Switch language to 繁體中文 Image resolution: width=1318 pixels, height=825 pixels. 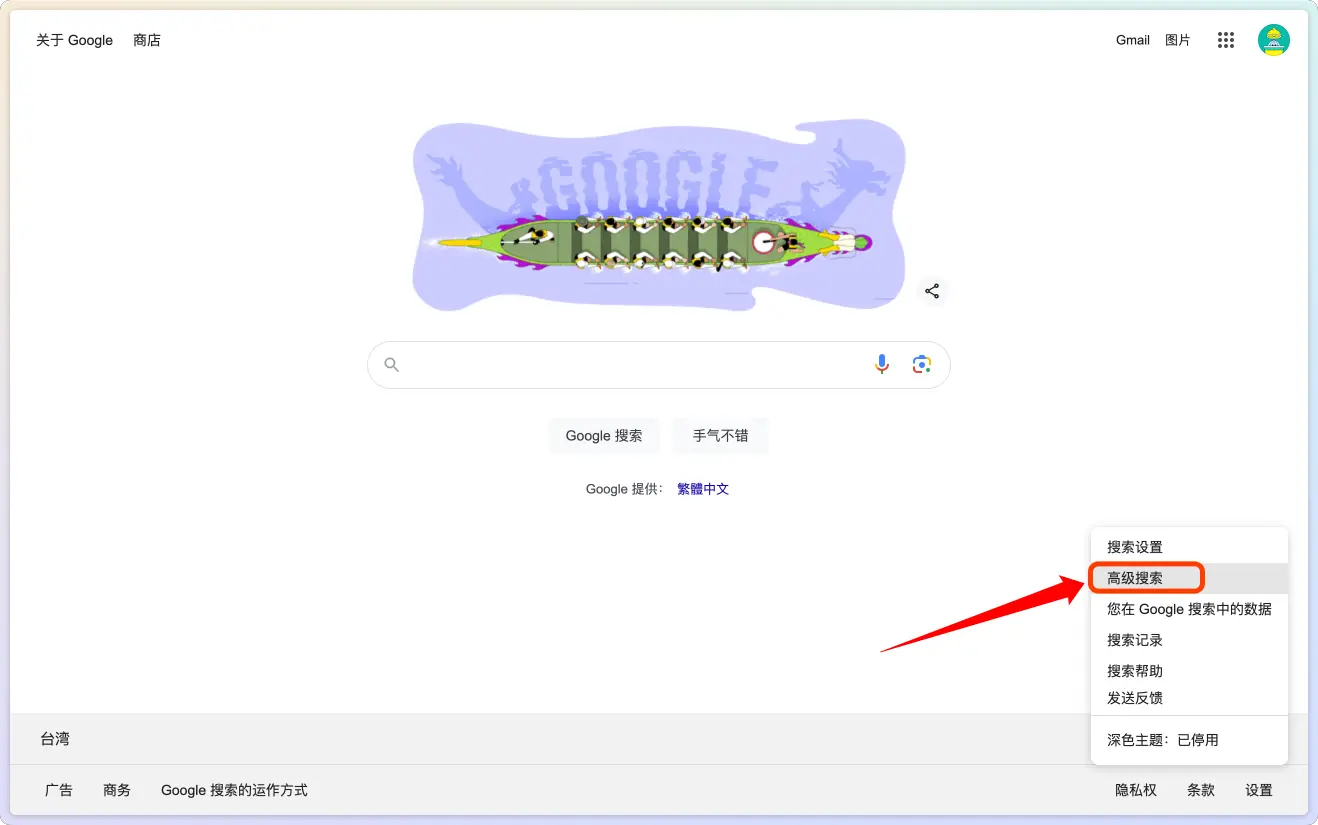[703, 489]
